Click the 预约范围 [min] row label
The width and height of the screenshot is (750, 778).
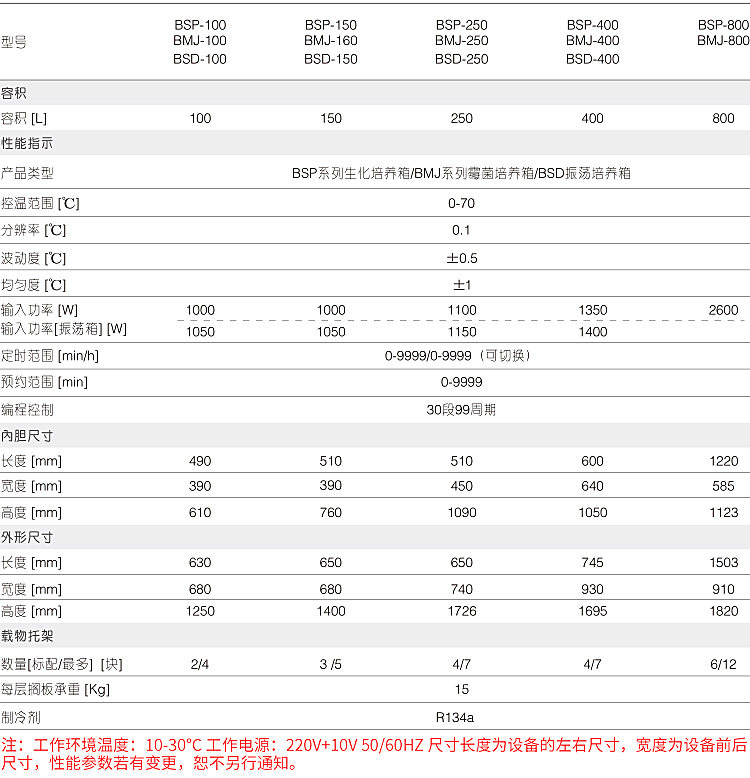click(44, 382)
